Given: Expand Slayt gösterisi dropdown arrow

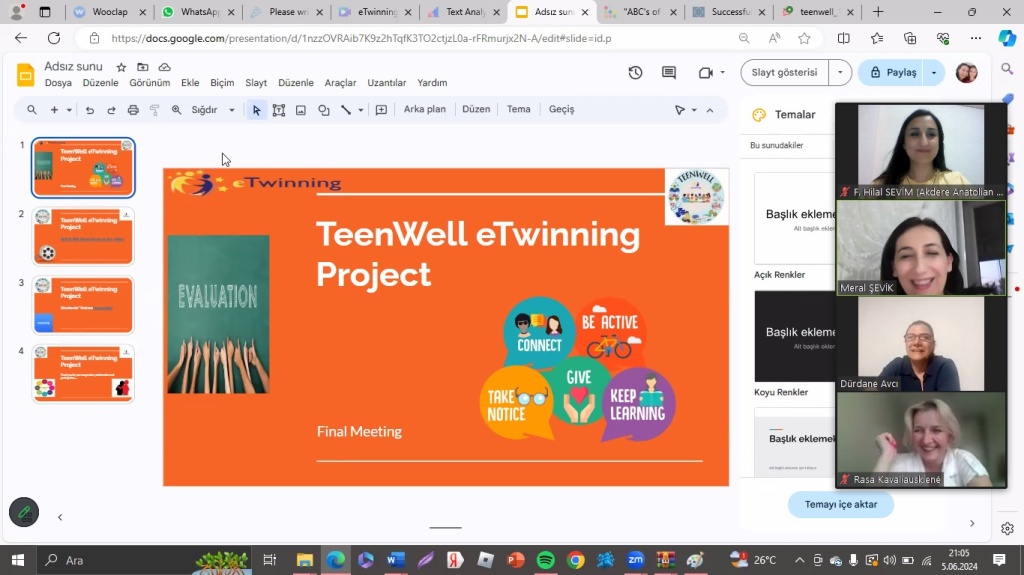Looking at the screenshot, I should 840,73.
